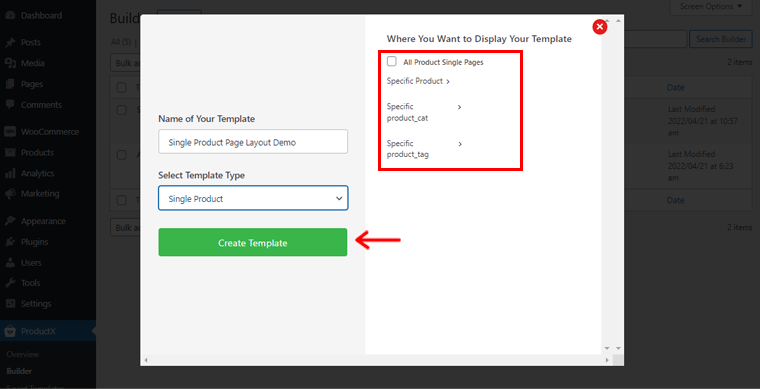Click the Marketing megaphone icon
760x389 pixels.
(10, 194)
